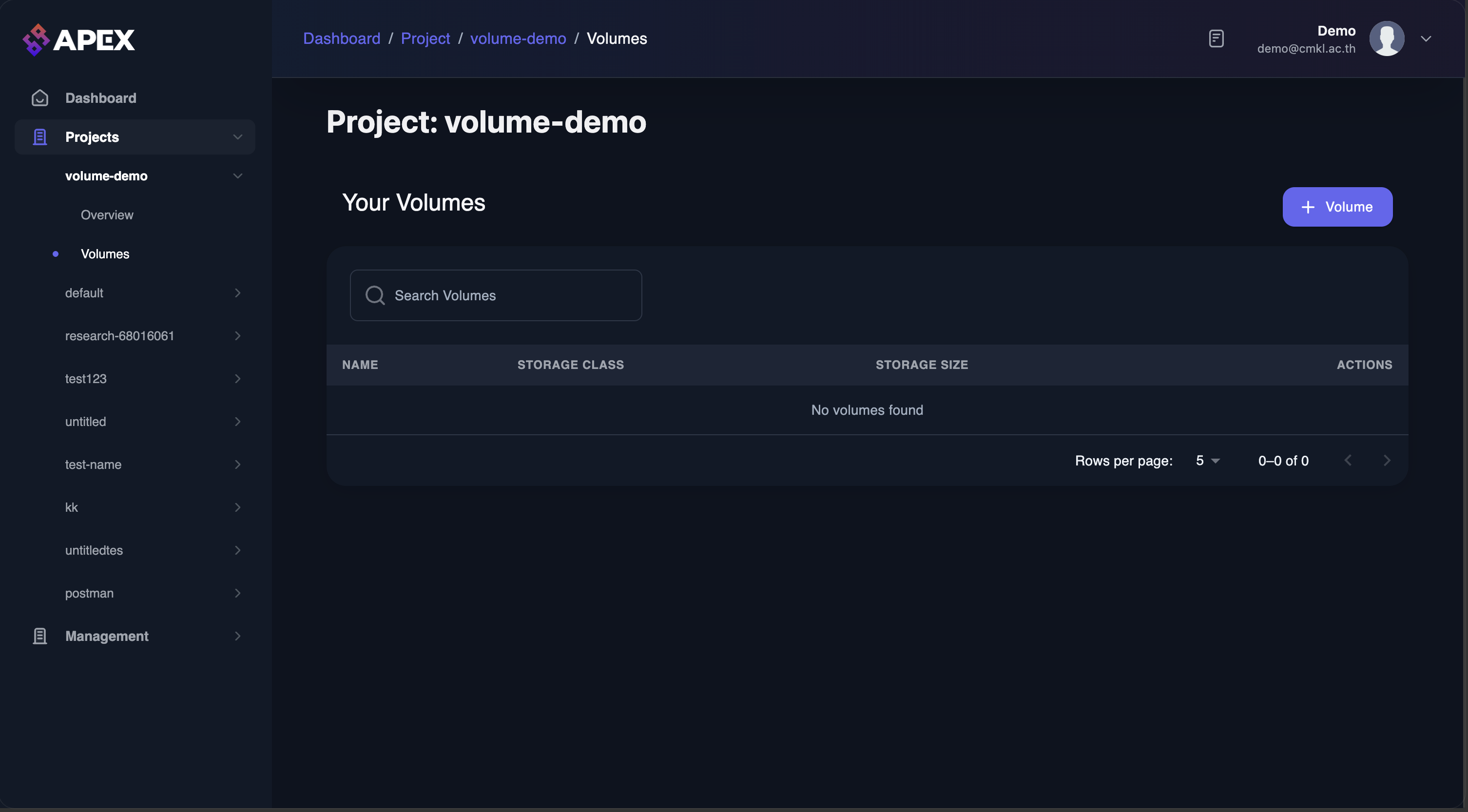The width and height of the screenshot is (1468, 812).
Task: Click the NAME column header
Action: tap(360, 365)
